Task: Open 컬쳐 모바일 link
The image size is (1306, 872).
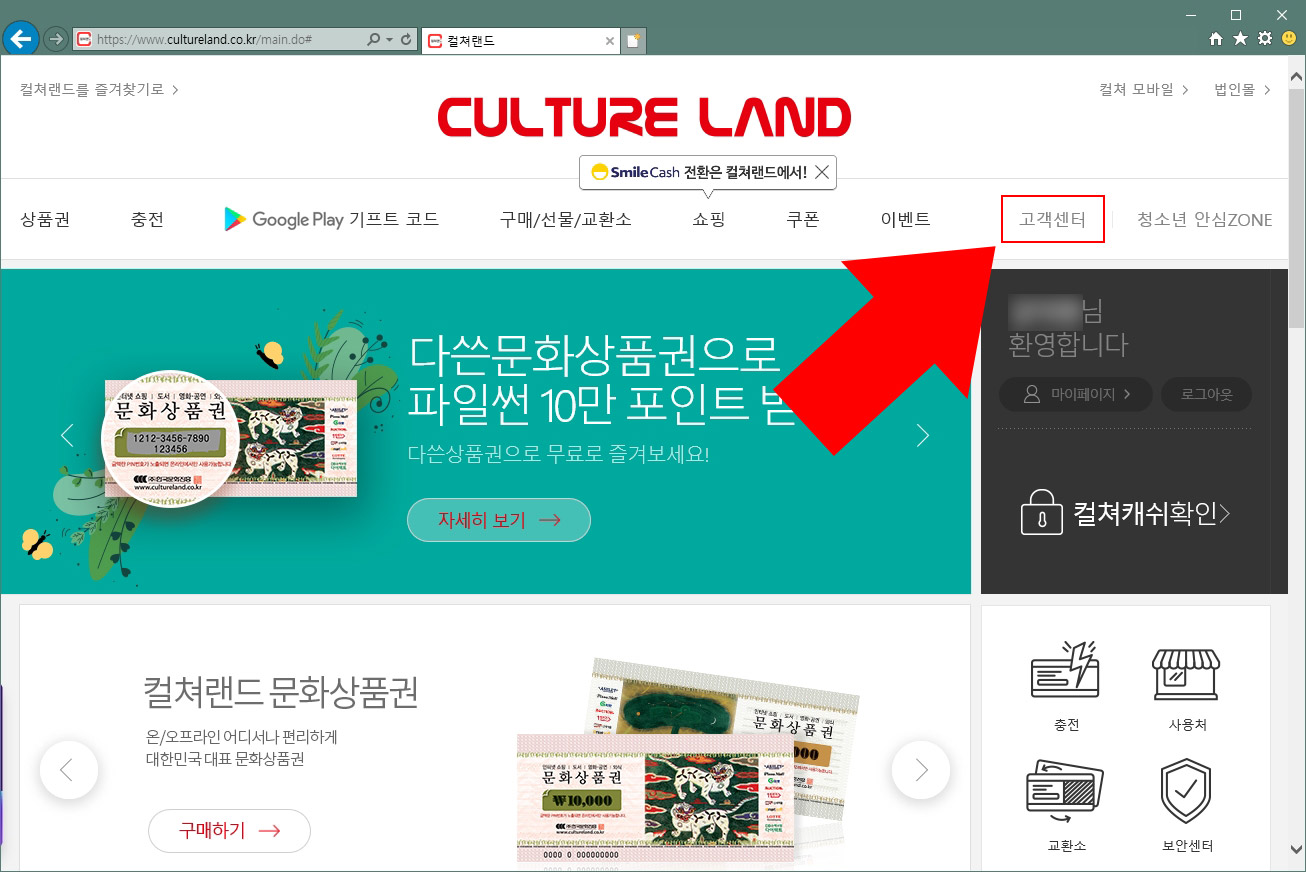Action: point(1144,89)
